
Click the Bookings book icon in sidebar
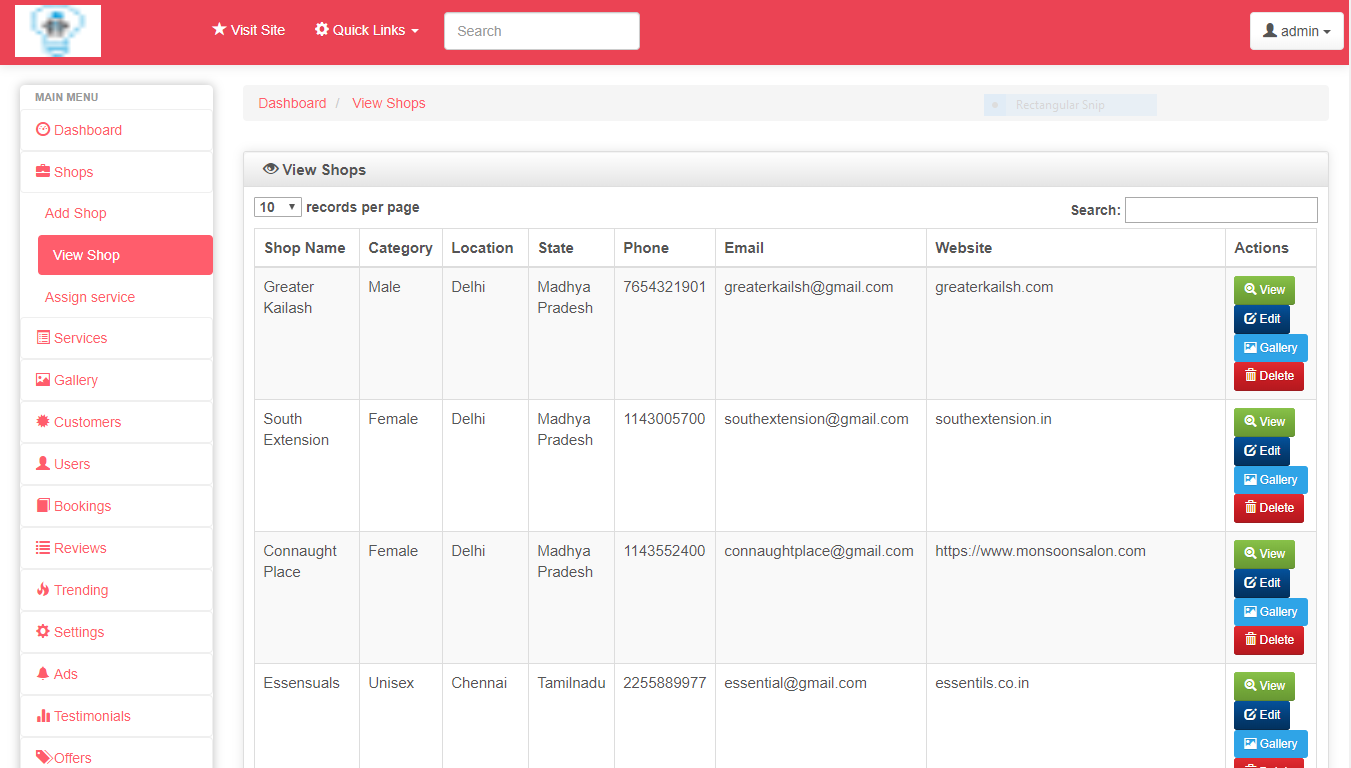point(43,506)
